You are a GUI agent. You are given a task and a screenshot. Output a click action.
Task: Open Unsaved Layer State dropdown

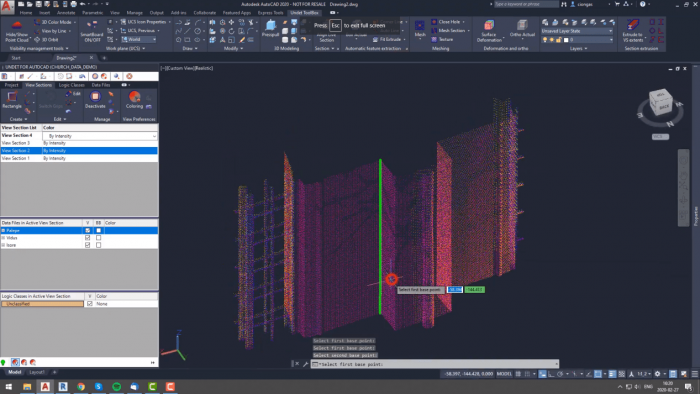(x=577, y=31)
